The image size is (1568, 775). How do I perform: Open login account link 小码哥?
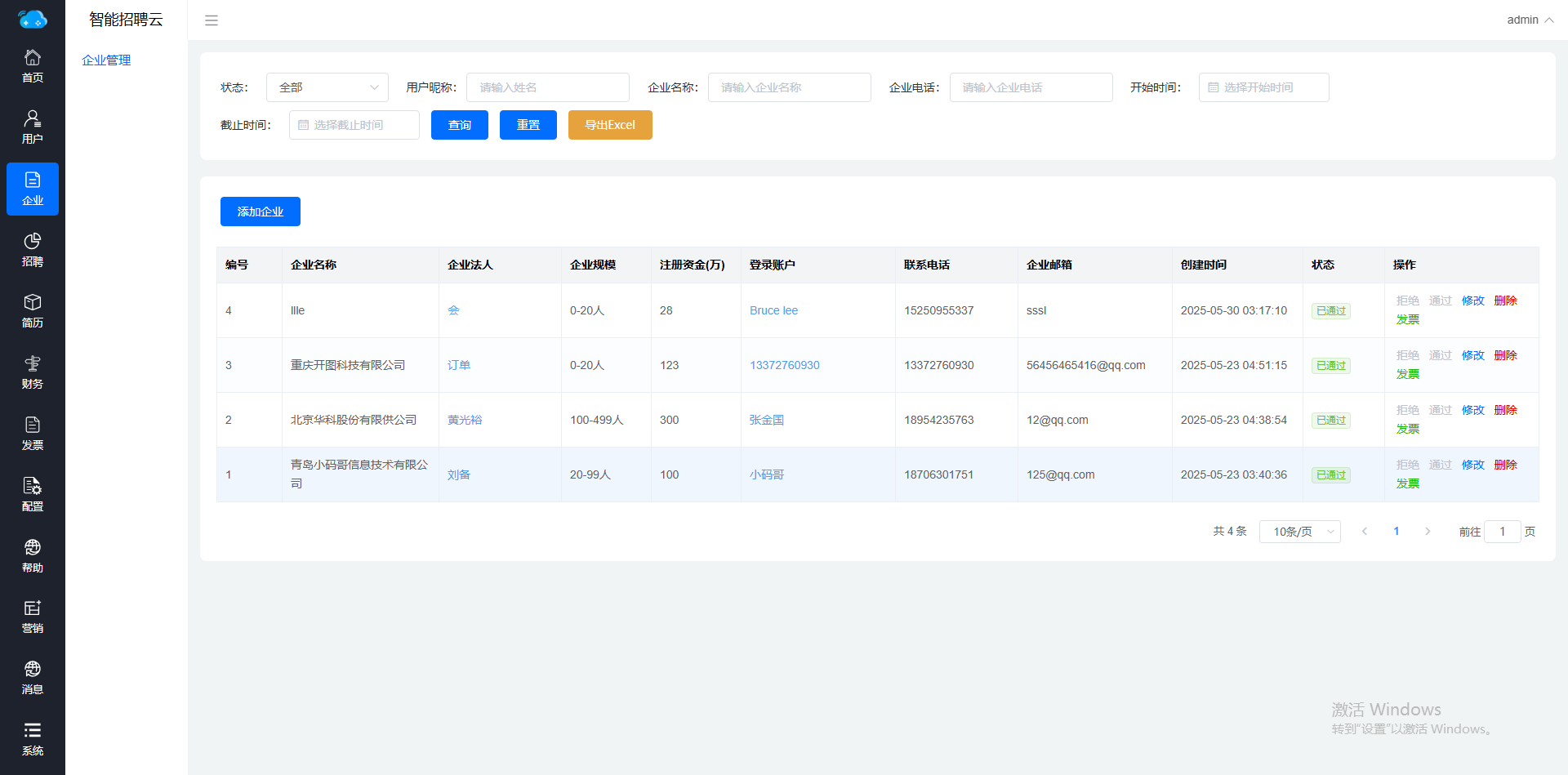(767, 474)
